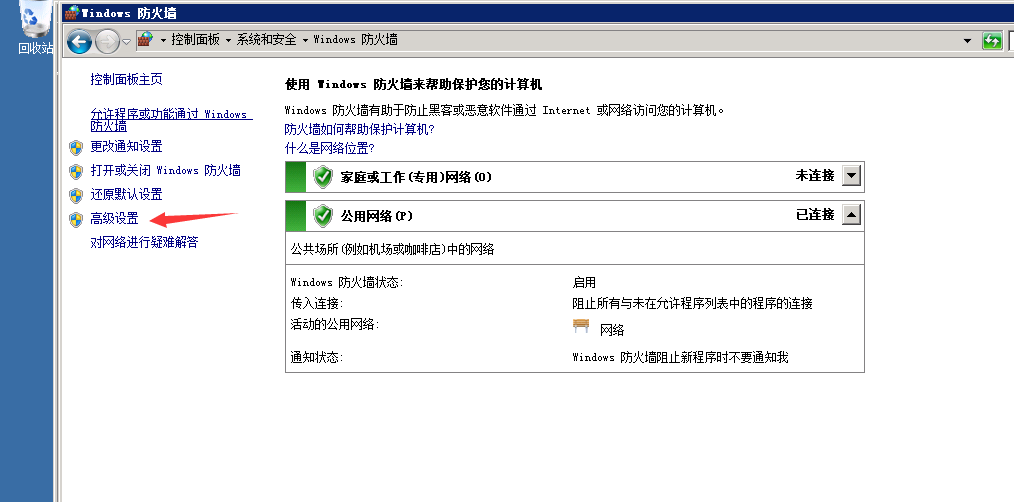1014x502 pixels.
Task: Collapse 公用网络 section arrow
Action: [852, 215]
